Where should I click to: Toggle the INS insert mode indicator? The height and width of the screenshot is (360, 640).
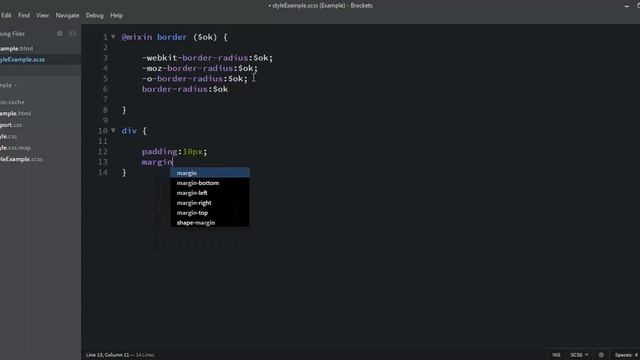pyautogui.click(x=556, y=355)
